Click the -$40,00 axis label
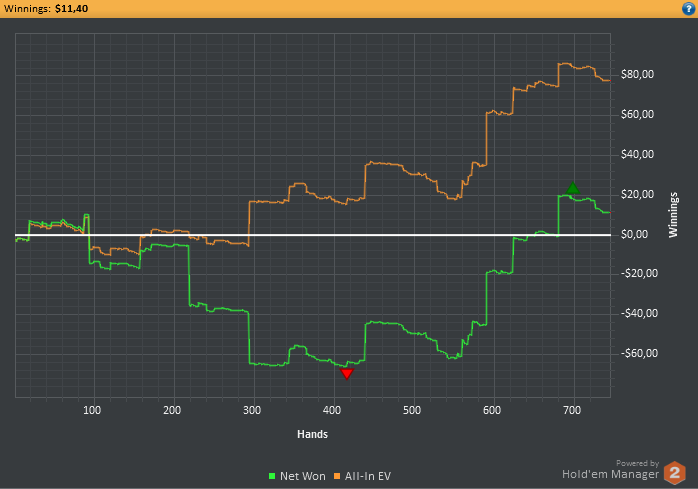 639,314
